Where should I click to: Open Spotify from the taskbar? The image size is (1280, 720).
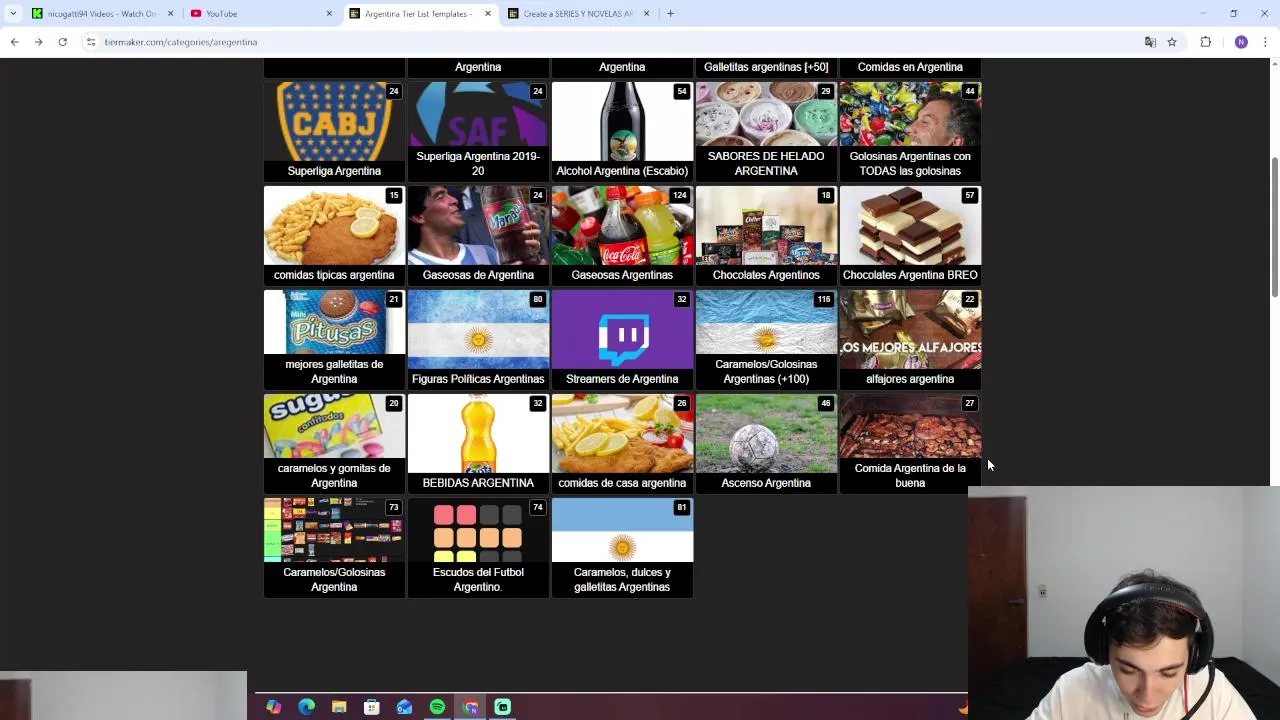coord(437,707)
